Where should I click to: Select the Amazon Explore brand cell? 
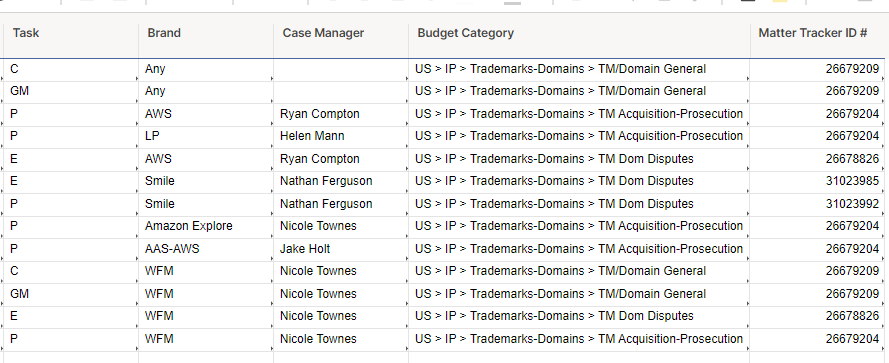(206, 226)
